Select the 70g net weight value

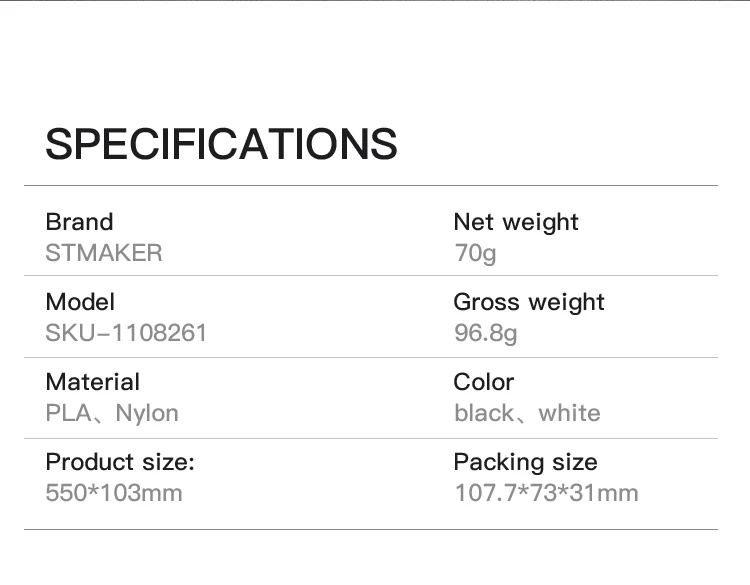pos(475,253)
